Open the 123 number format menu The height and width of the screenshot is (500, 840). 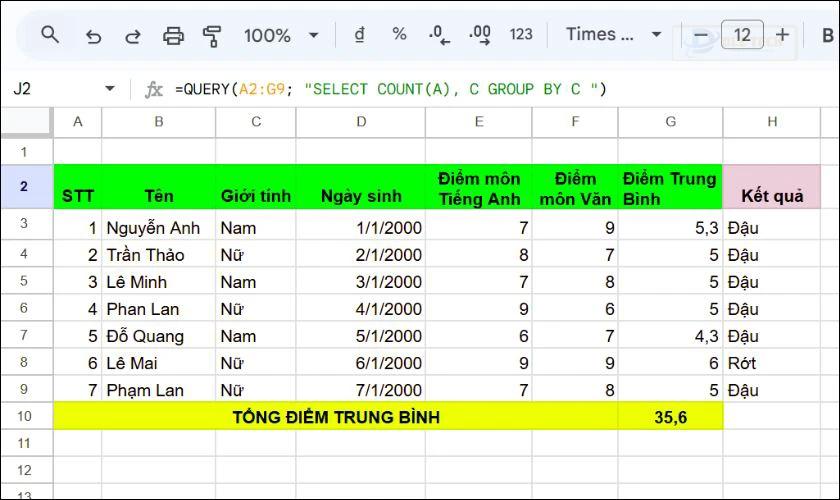(x=521, y=35)
